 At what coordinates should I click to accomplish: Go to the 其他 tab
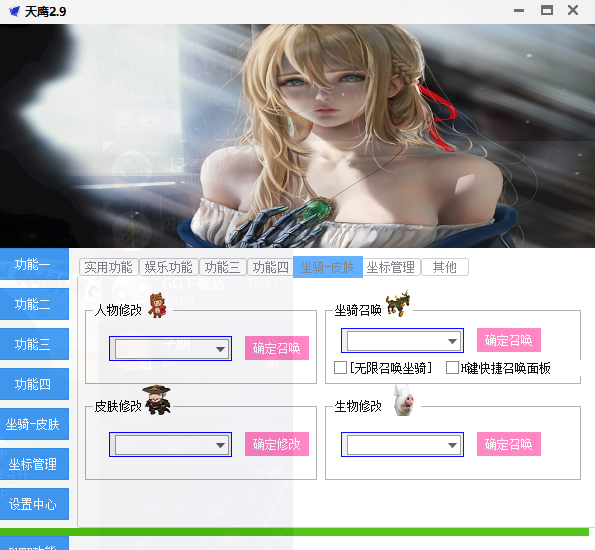(445, 267)
